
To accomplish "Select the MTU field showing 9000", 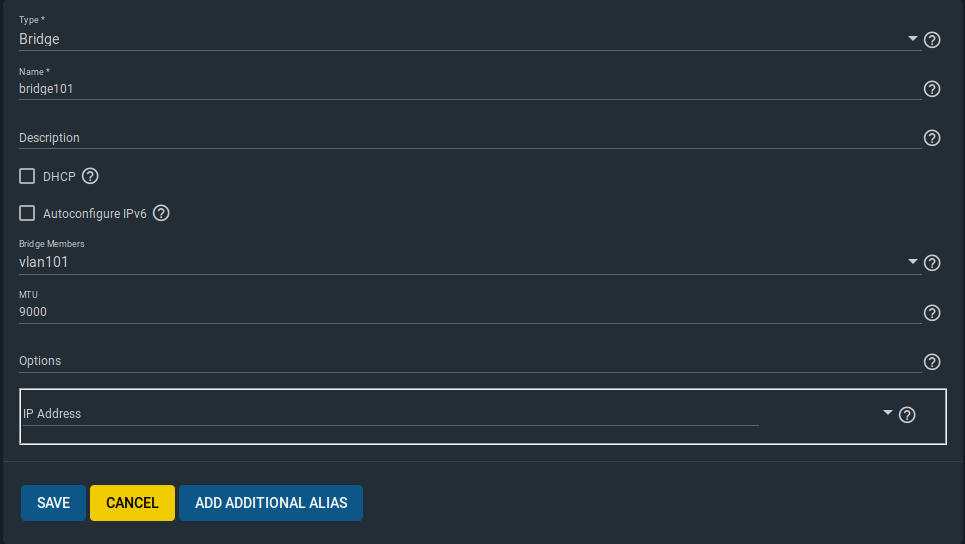I will coord(470,312).
